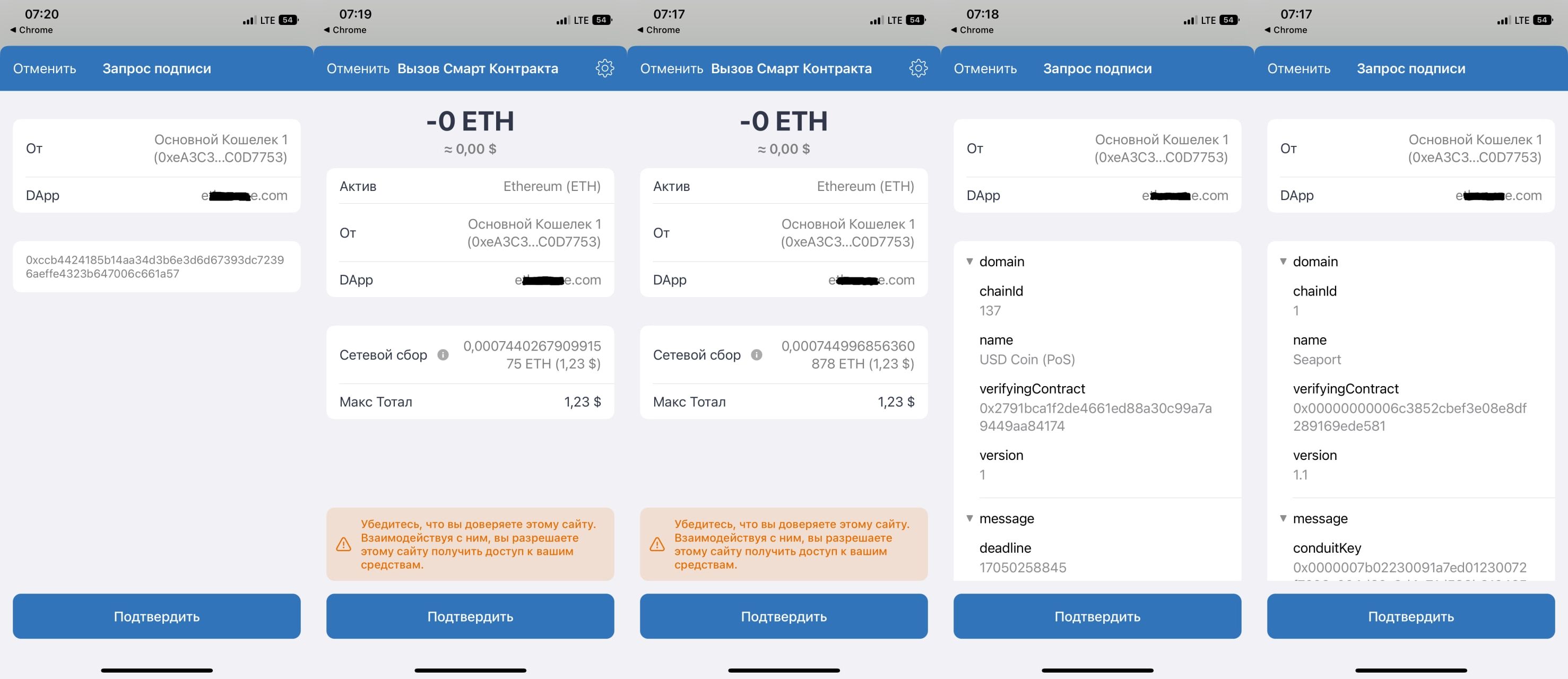Collapse message section above the conduitKey field
The height and width of the screenshot is (679, 1568).
tap(1283, 518)
